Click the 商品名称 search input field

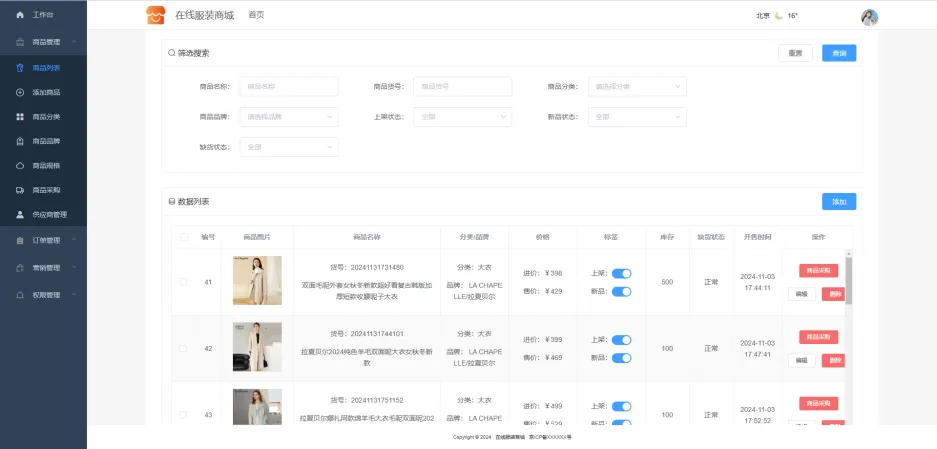(x=288, y=87)
